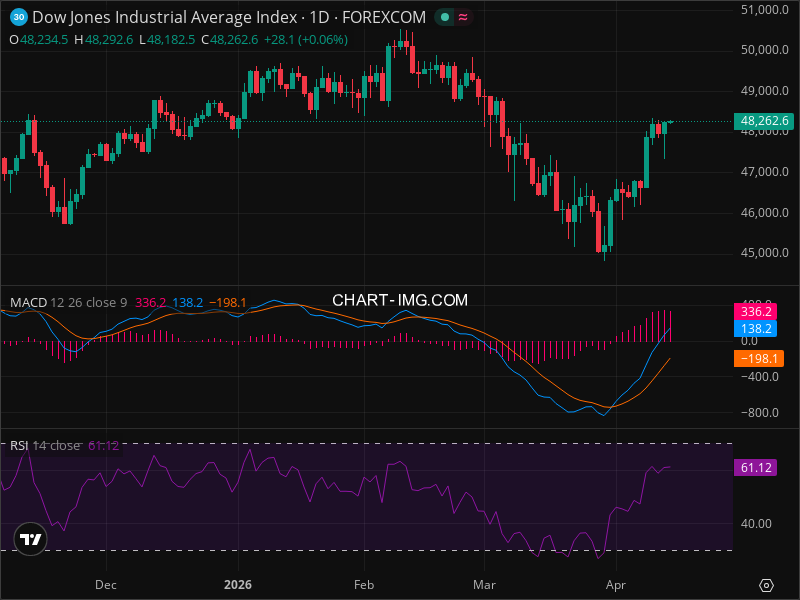Open chart settings gear icon

[x=766, y=585]
